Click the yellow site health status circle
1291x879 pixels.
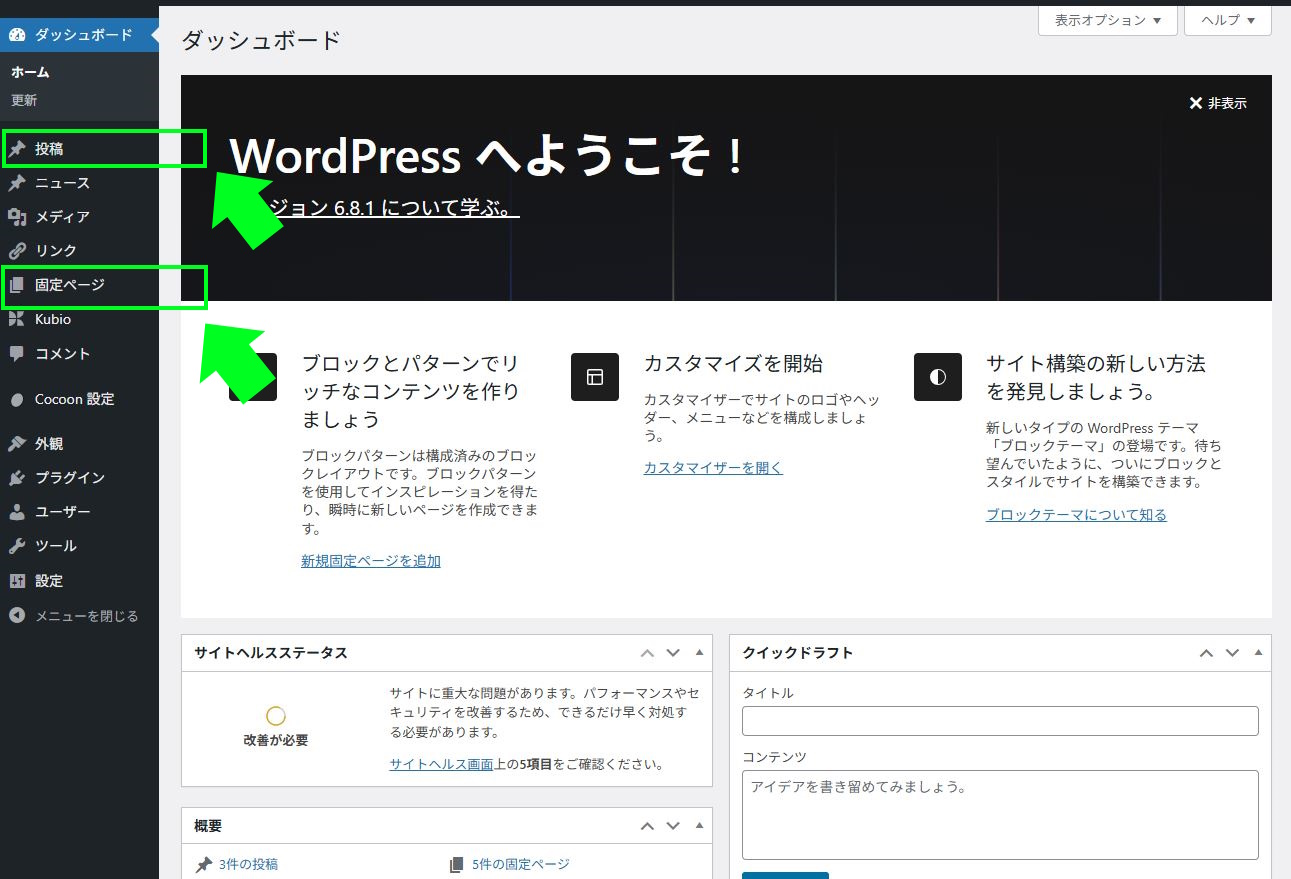click(276, 716)
